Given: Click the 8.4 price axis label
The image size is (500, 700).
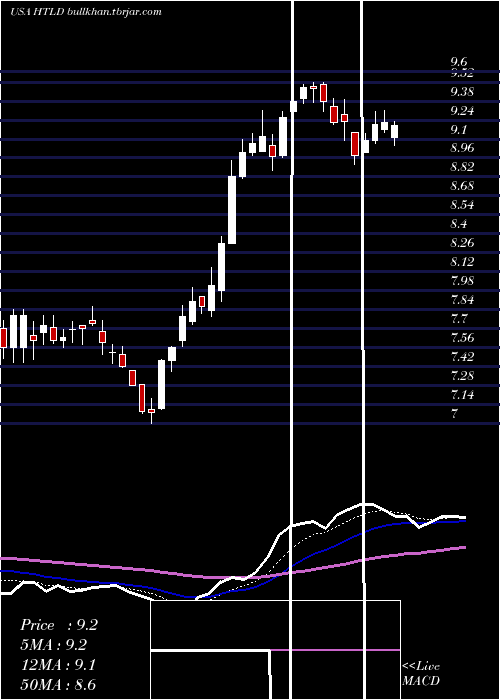Looking at the screenshot, I should pyautogui.click(x=459, y=224).
